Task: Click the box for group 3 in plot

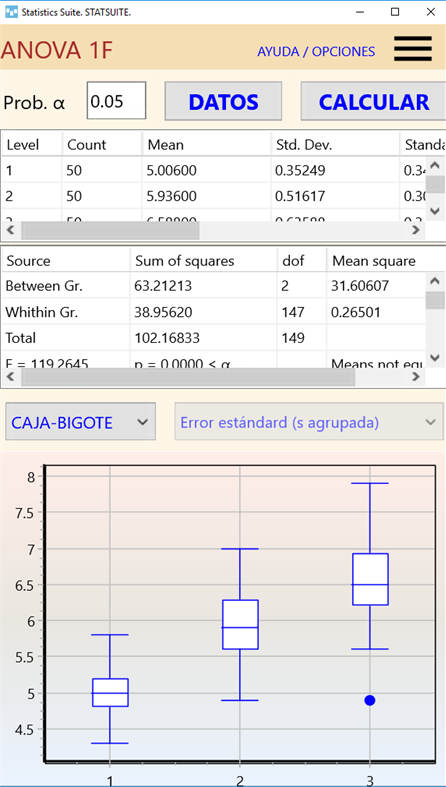Action: click(370, 579)
